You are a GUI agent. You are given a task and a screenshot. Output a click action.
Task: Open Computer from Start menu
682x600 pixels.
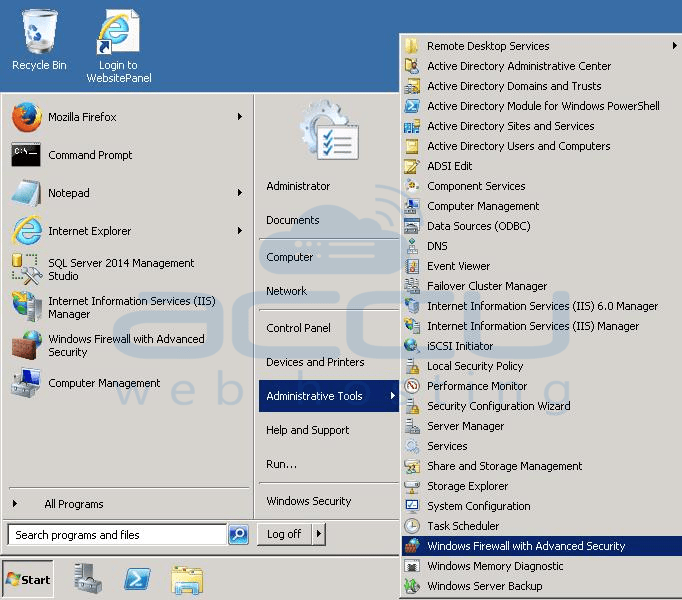290,257
